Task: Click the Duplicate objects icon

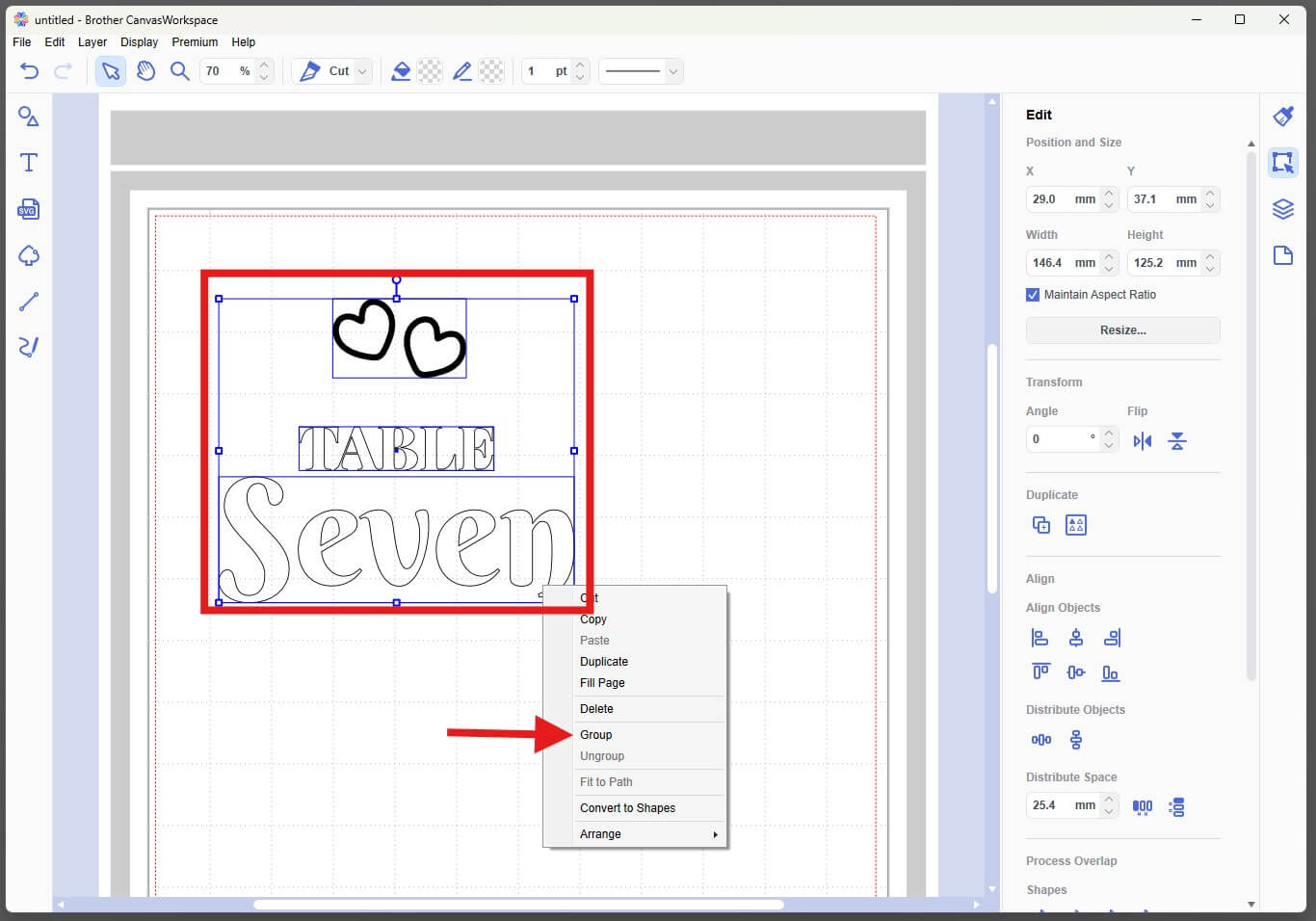Action: 1041,525
